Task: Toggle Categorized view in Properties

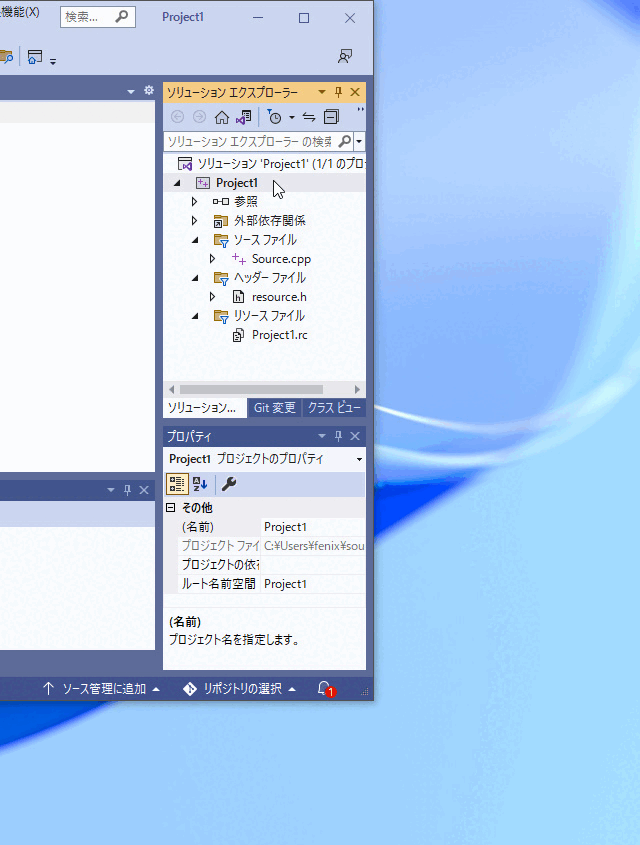Action: pyautogui.click(x=177, y=484)
